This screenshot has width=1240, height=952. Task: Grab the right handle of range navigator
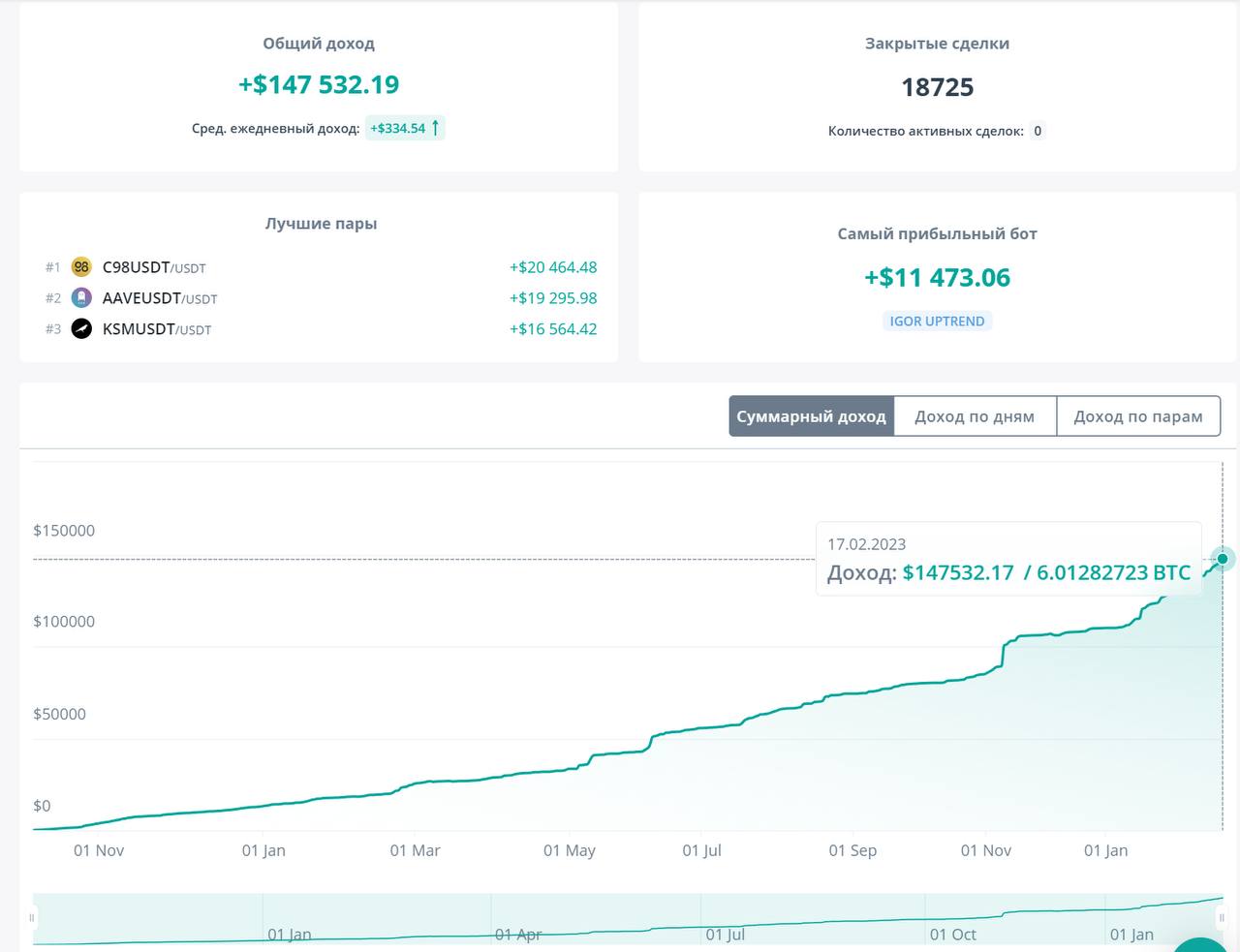pyautogui.click(x=1222, y=917)
